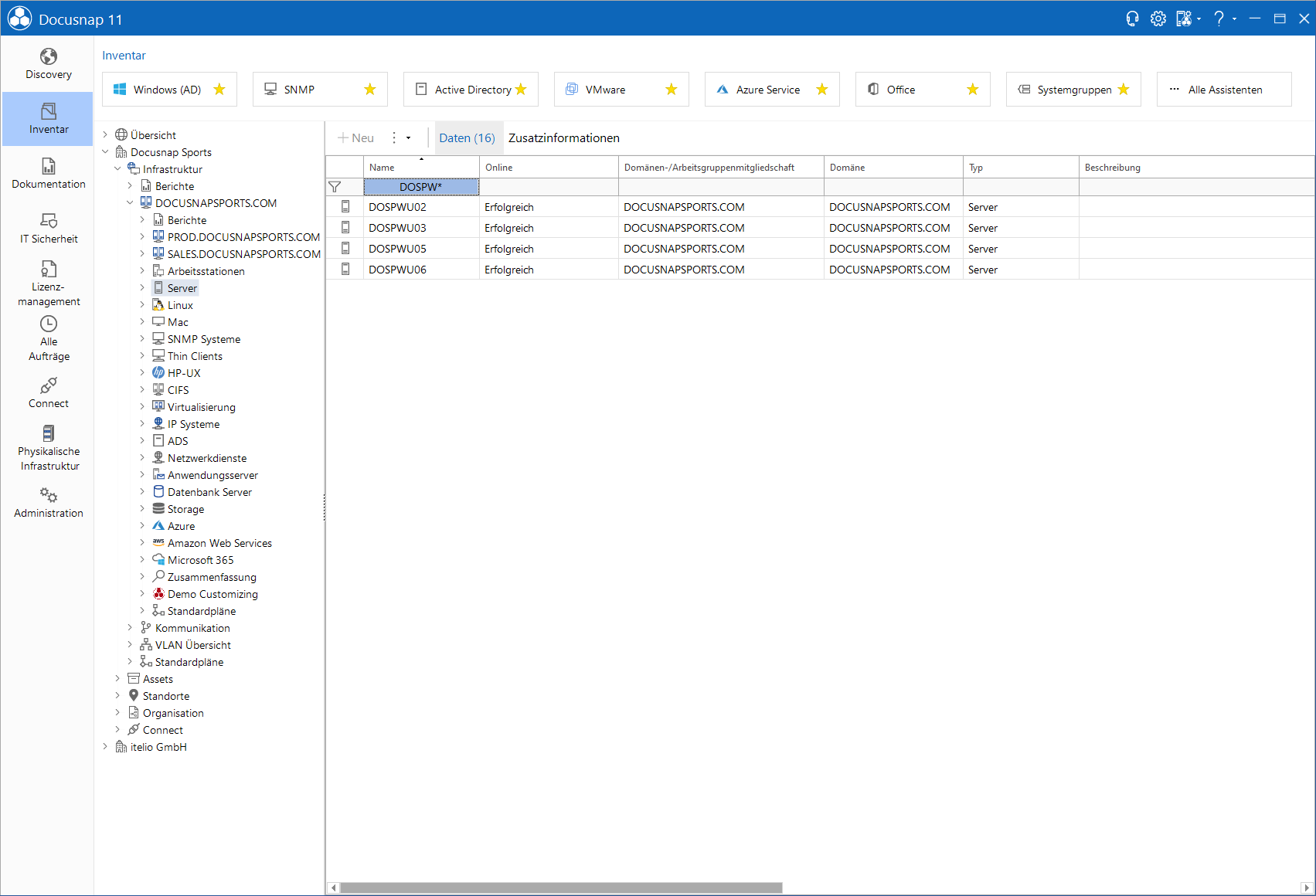Click the Storage tree icon
The image size is (1316, 896).
click(x=158, y=509)
